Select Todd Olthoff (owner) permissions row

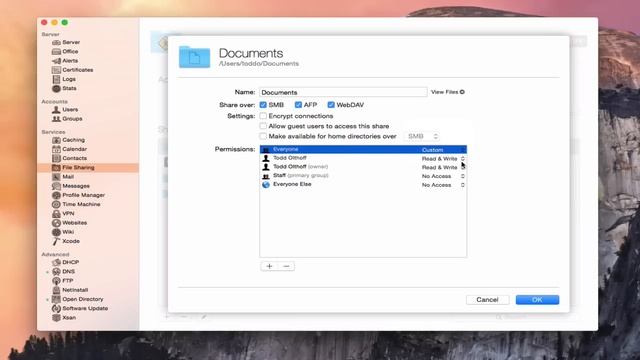pyautogui.click(x=363, y=167)
